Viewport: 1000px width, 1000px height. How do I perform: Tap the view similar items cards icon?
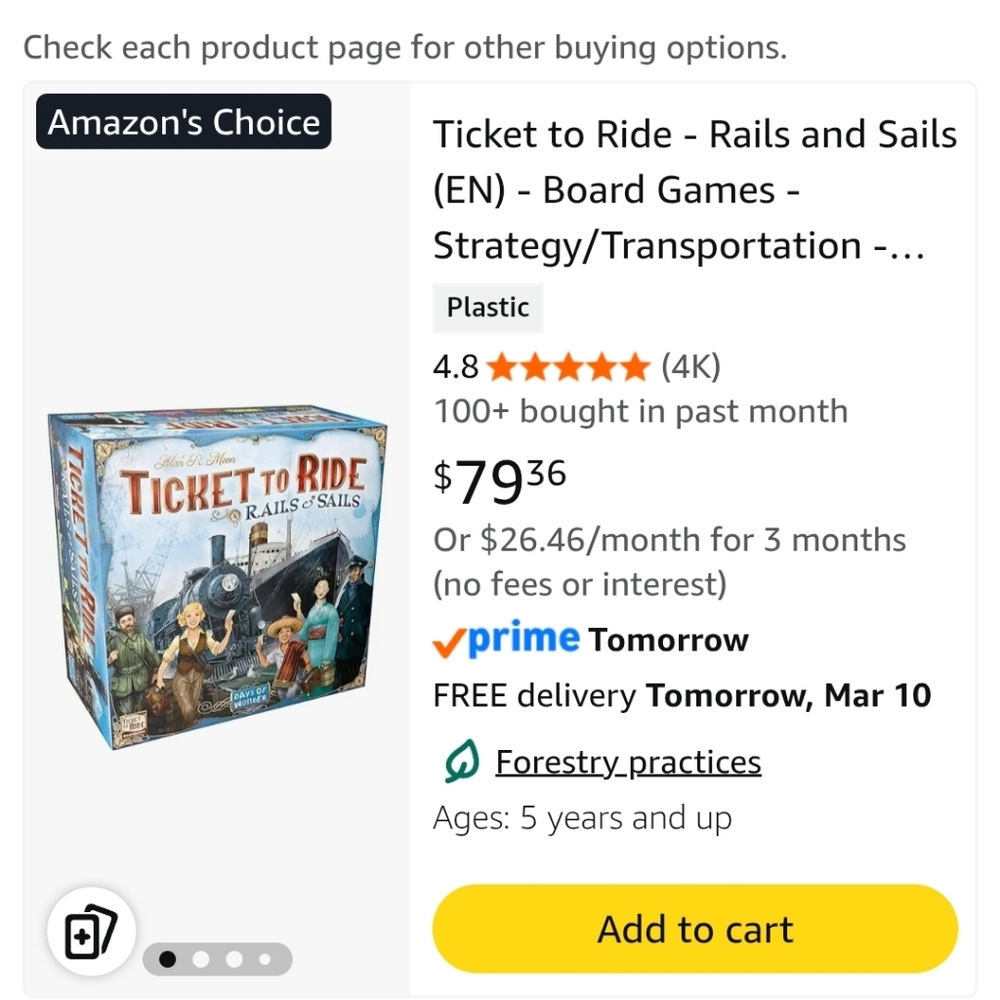click(x=91, y=931)
